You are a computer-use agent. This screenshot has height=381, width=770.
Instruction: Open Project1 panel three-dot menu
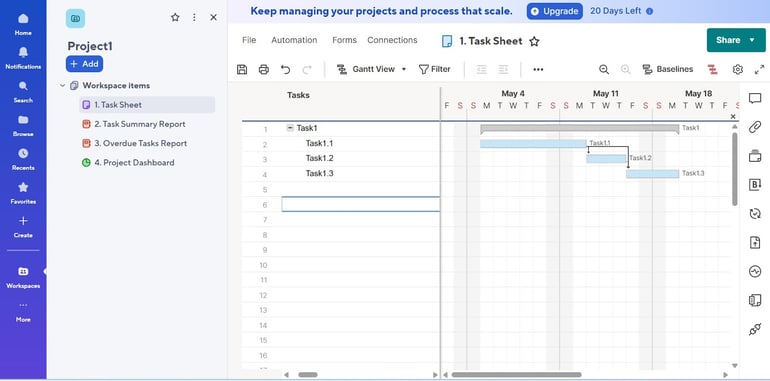pyautogui.click(x=194, y=18)
